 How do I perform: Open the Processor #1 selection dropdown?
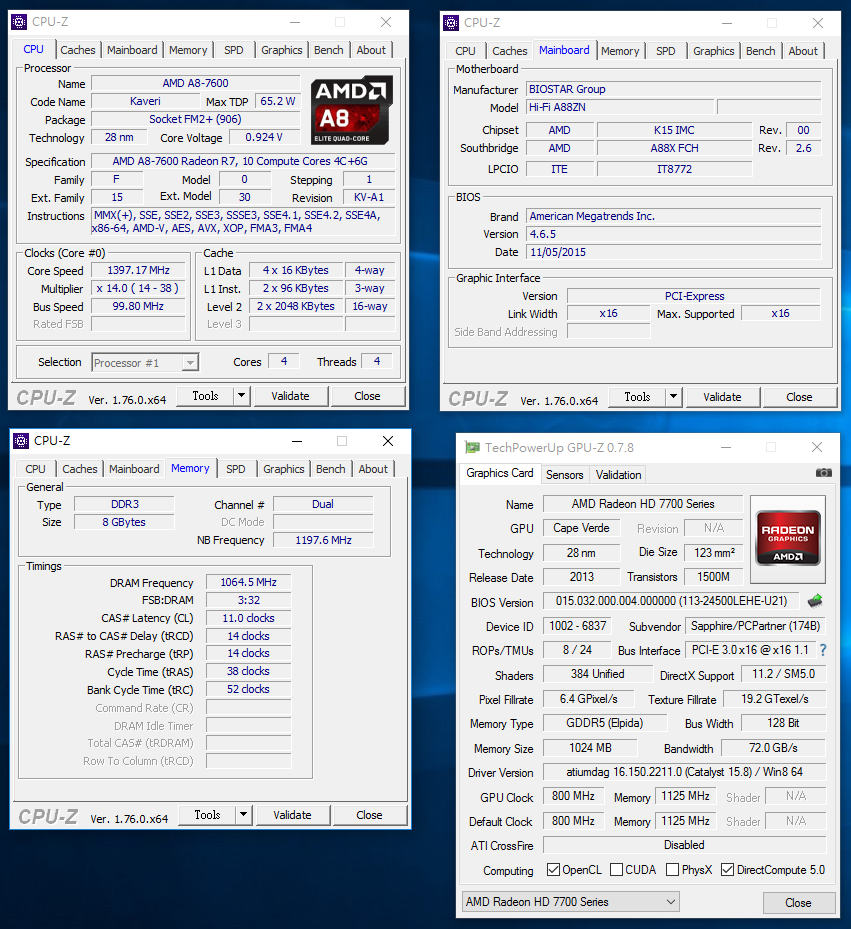[145, 363]
